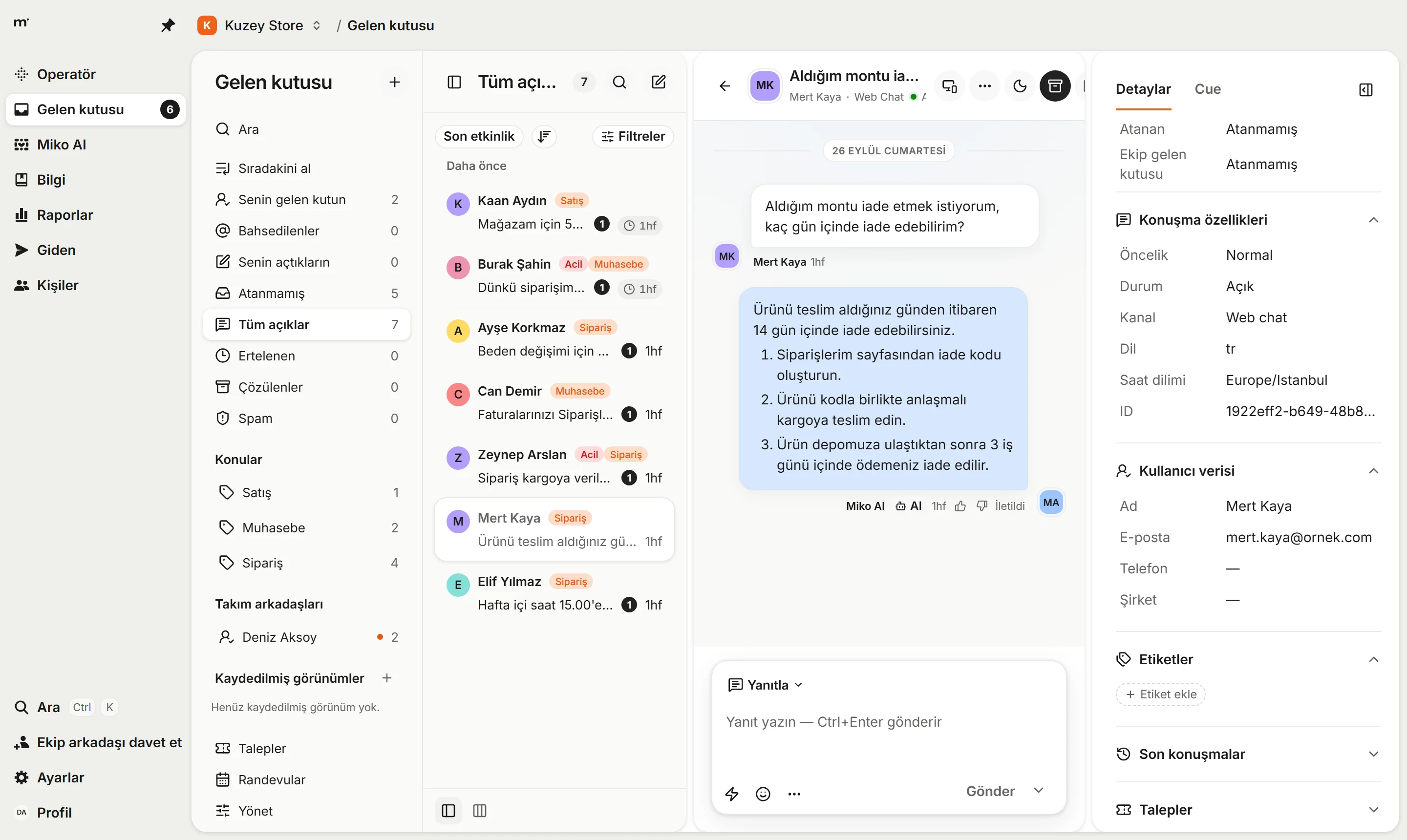Select the Detaylar tab
1407x840 pixels.
pyautogui.click(x=1143, y=89)
